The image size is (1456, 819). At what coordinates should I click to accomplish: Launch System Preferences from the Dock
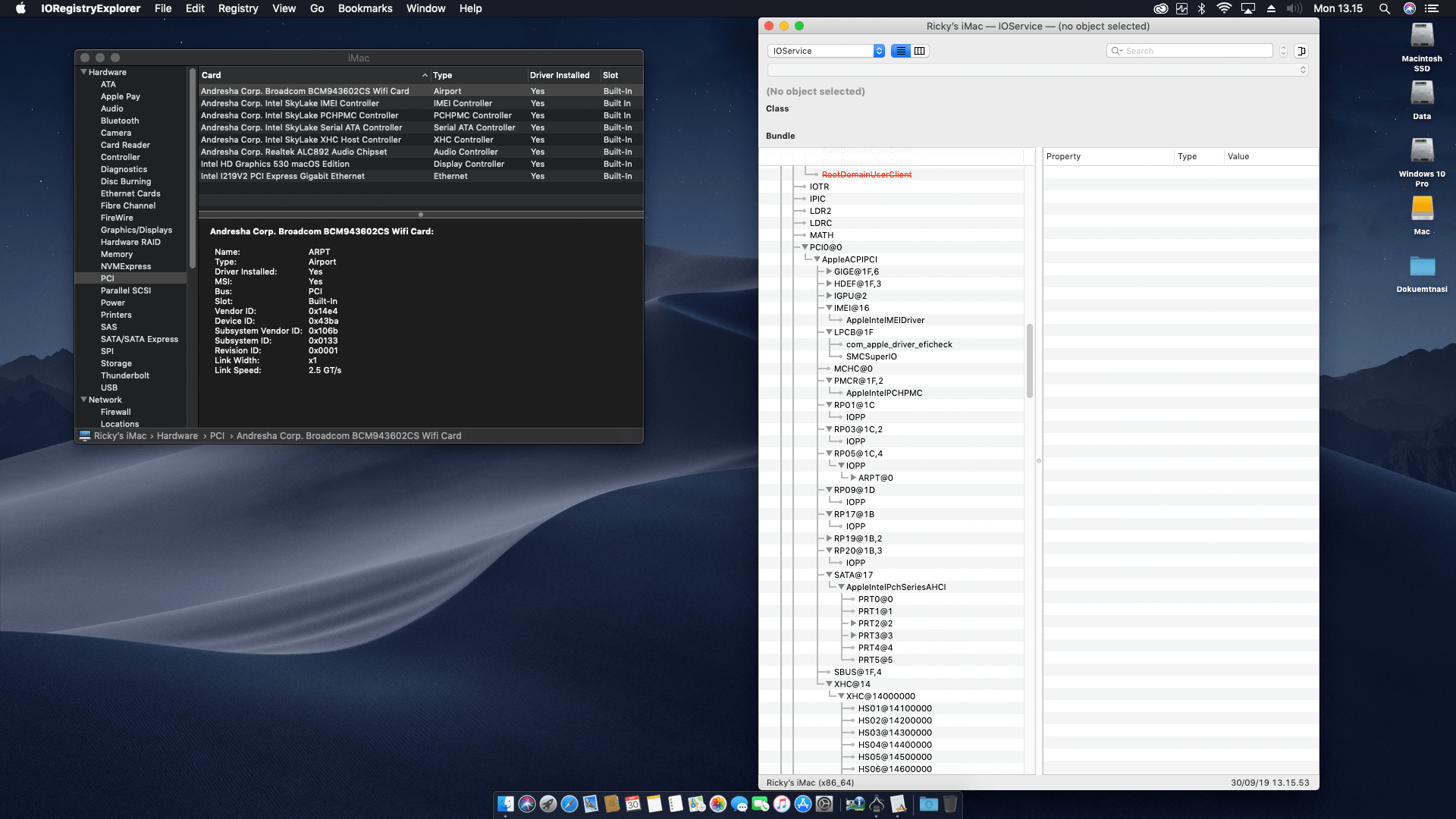click(x=824, y=804)
